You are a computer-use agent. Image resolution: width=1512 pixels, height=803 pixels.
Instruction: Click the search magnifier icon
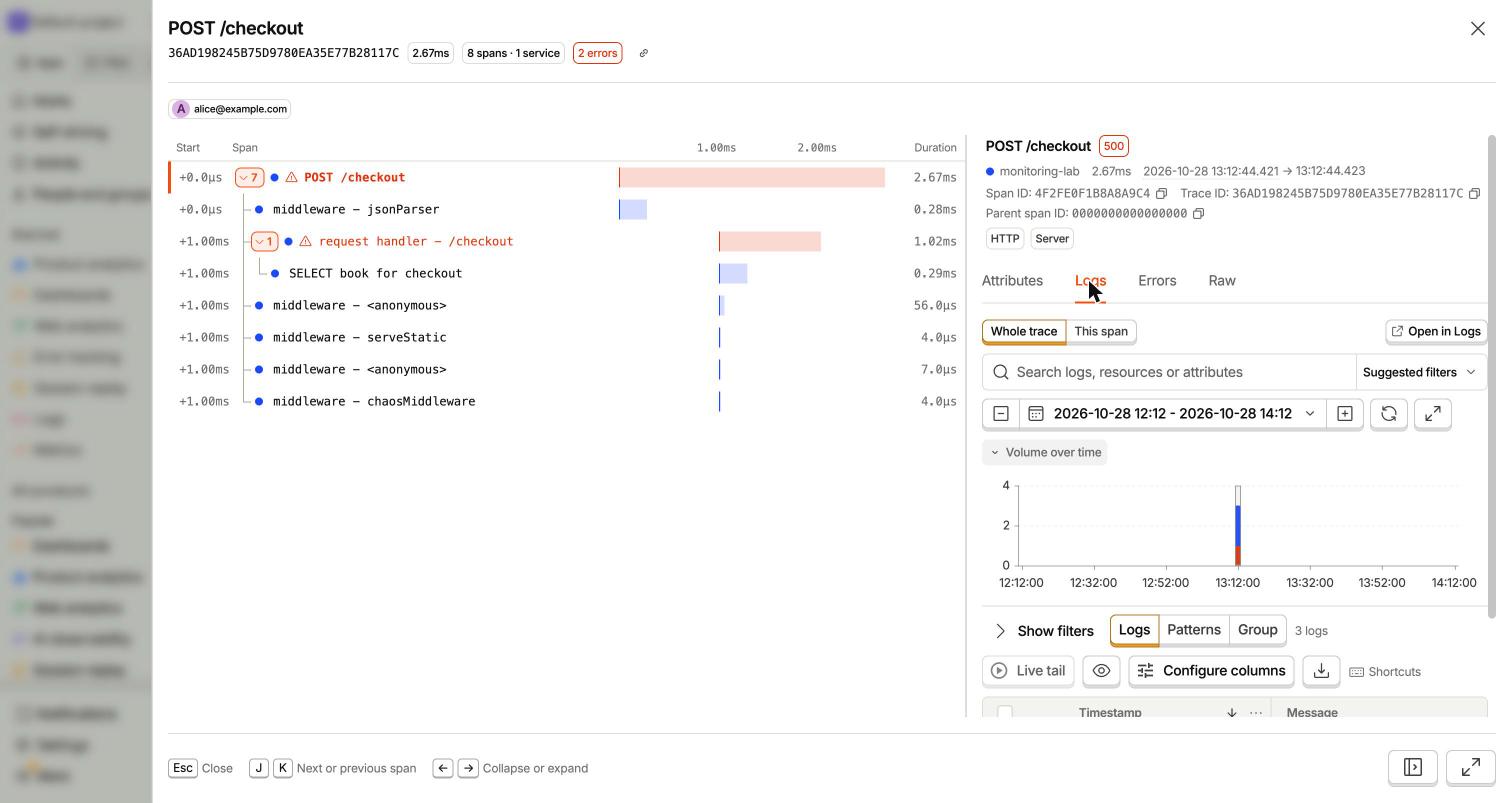(1001, 372)
